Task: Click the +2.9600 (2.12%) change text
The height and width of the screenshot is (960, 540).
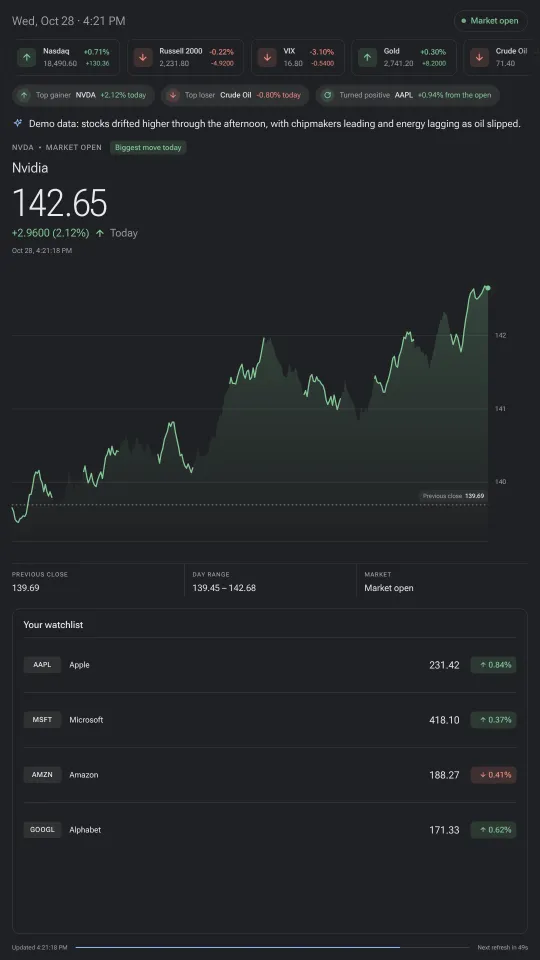Action: (x=50, y=233)
